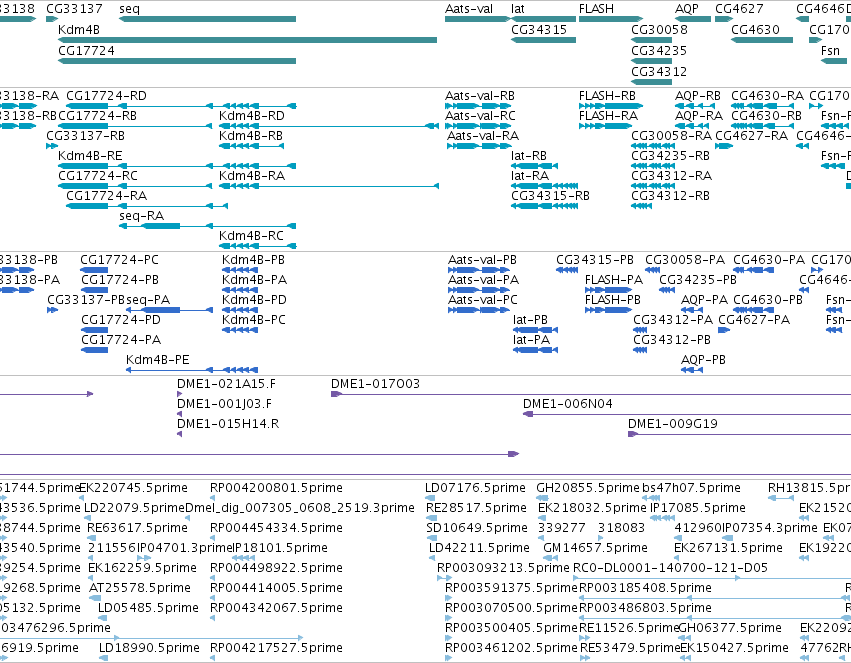Screen dimensions: 851x663
Task: Click clone DME1-001J03.F marker
Action: [180, 414]
